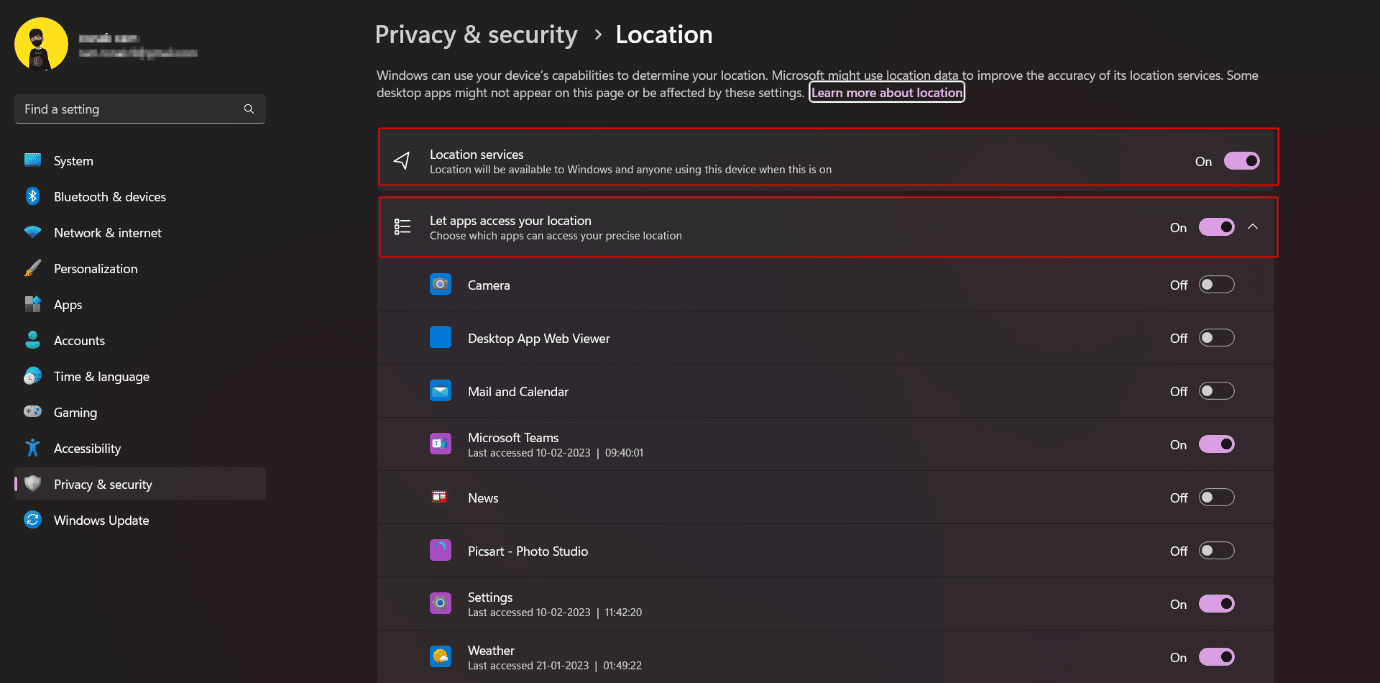Click the Location services arrow icon
Screen dimensions: 1380x683
click(402, 161)
